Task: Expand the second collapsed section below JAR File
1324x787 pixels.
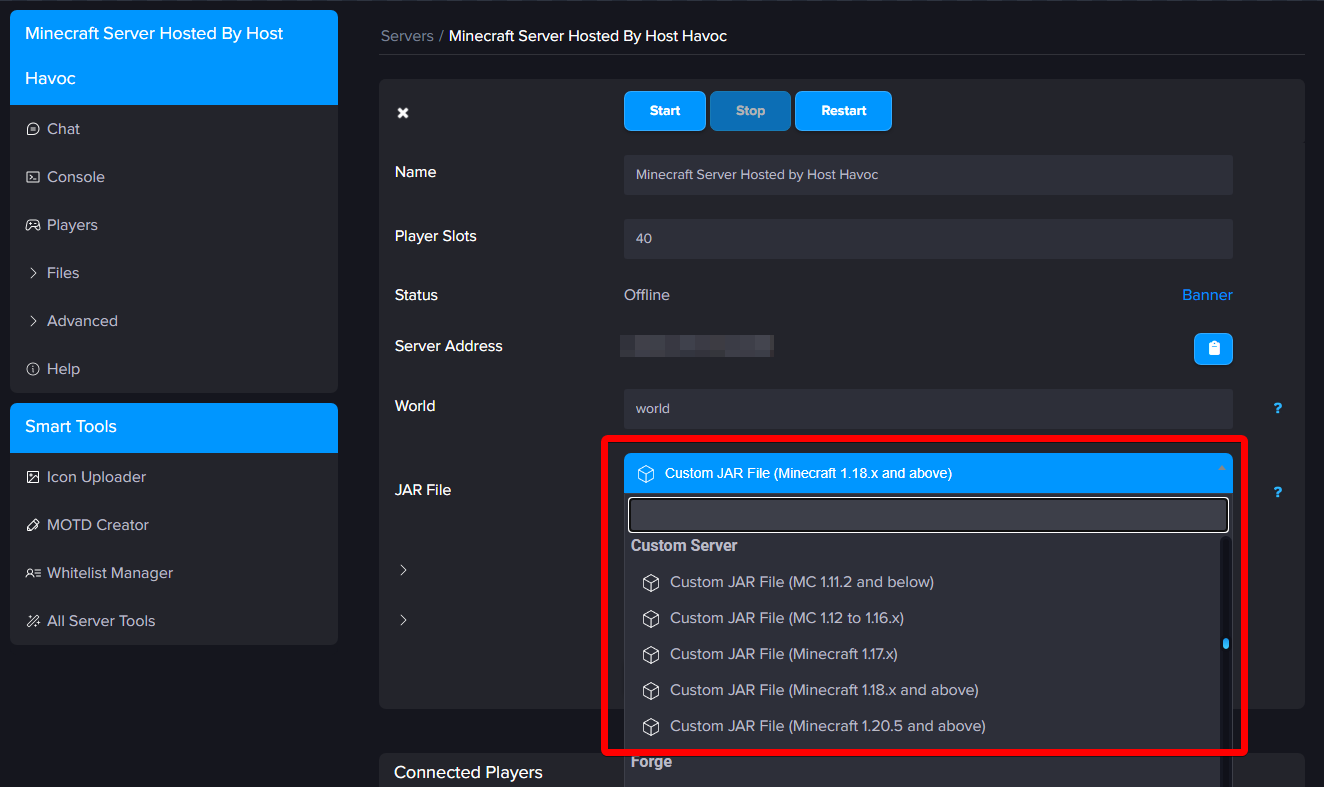Action: 403,620
